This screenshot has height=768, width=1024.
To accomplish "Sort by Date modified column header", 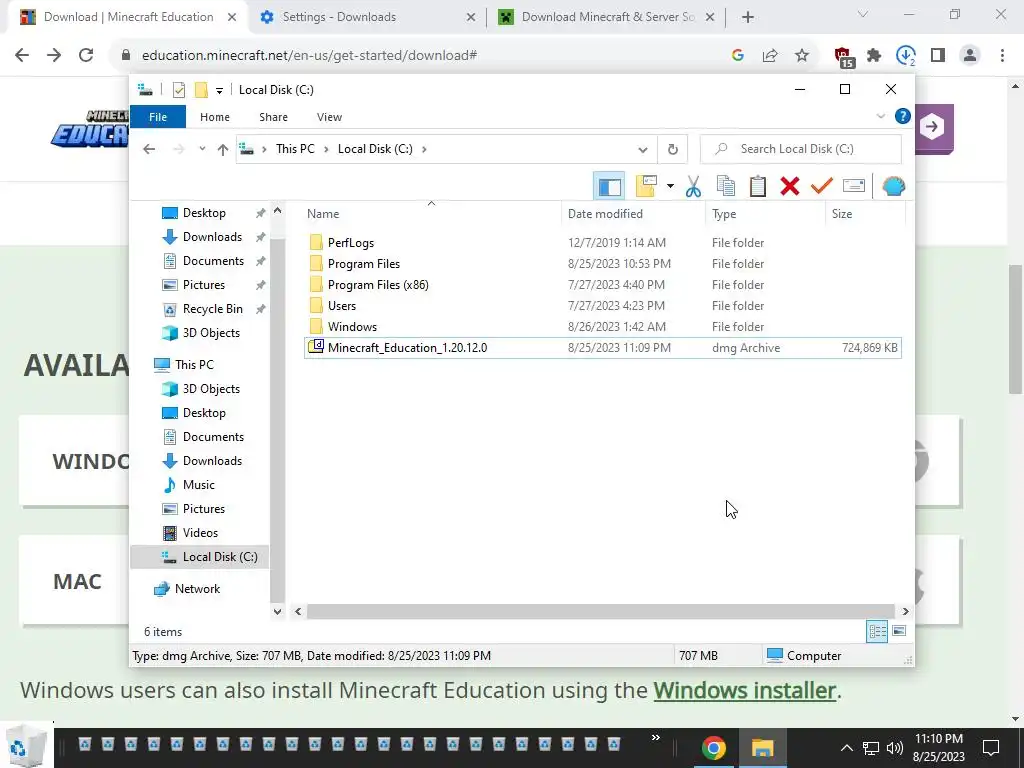I will (x=633, y=214).
